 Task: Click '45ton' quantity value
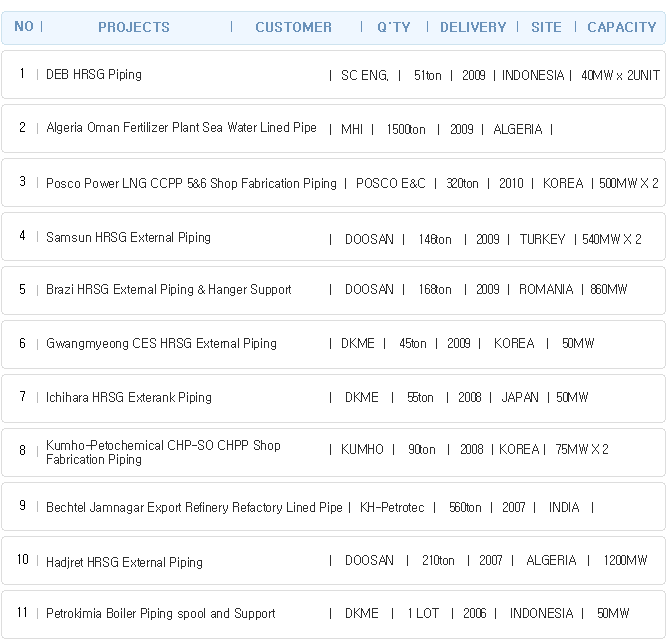coord(413,344)
